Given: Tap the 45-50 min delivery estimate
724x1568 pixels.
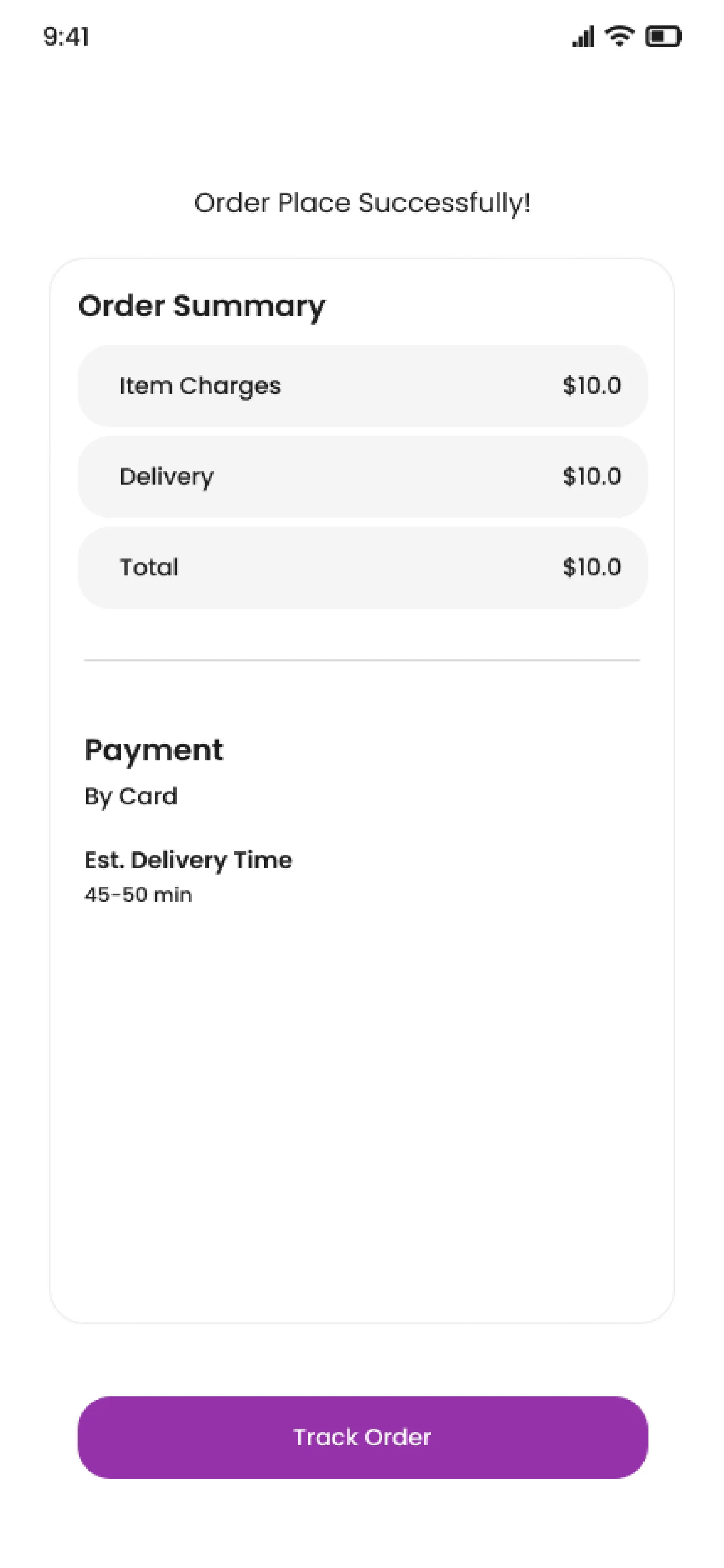Looking at the screenshot, I should (138, 895).
